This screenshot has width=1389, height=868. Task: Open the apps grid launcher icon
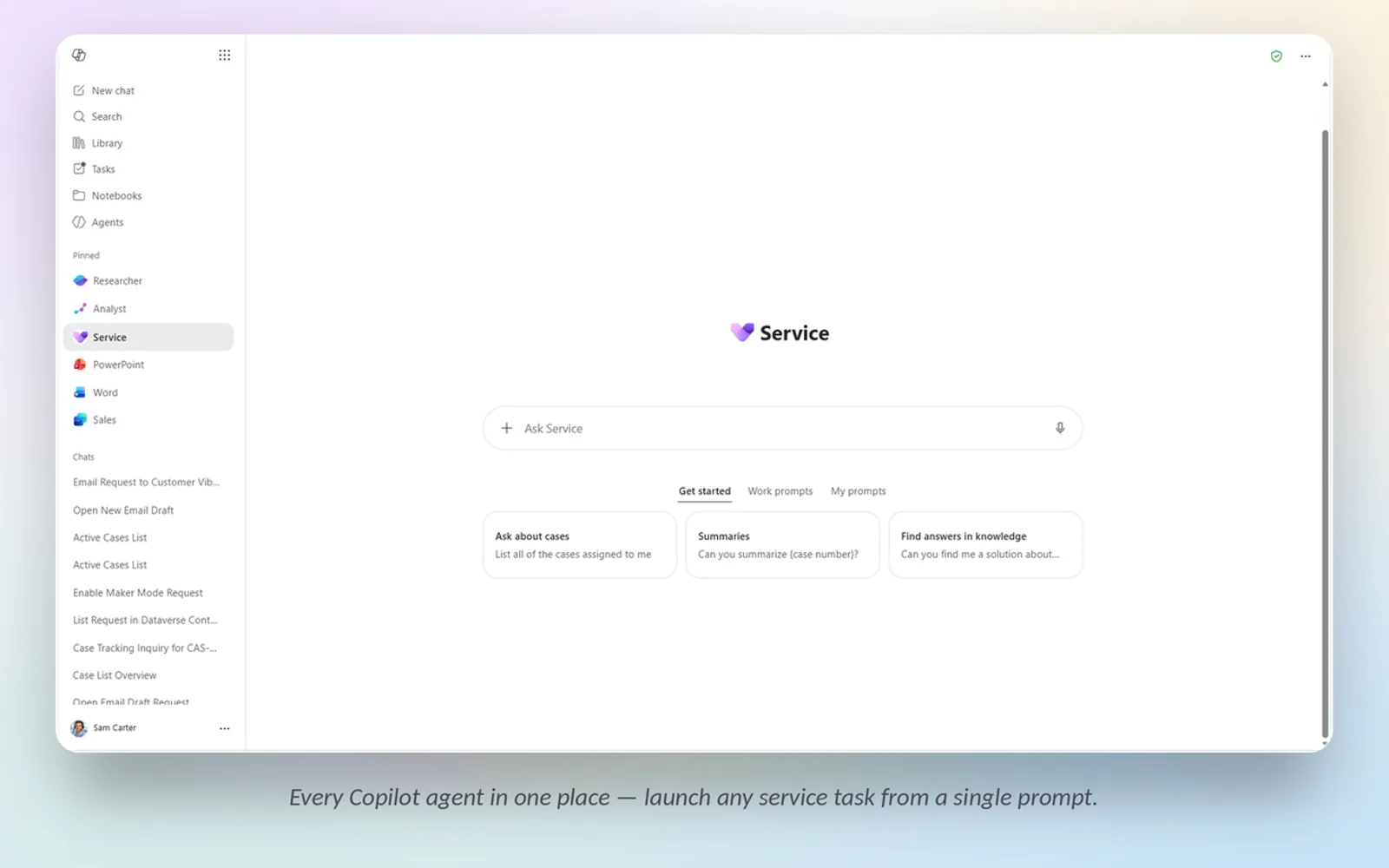[225, 55]
